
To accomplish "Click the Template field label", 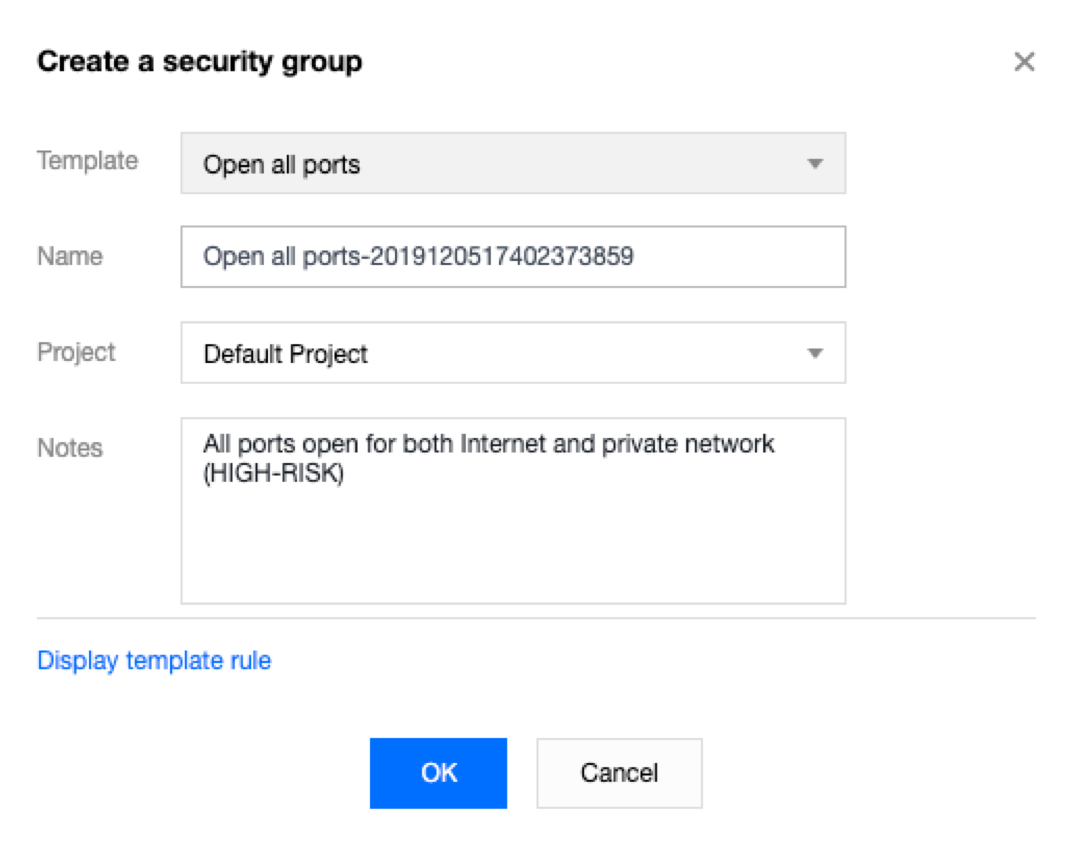I will (x=87, y=161).
